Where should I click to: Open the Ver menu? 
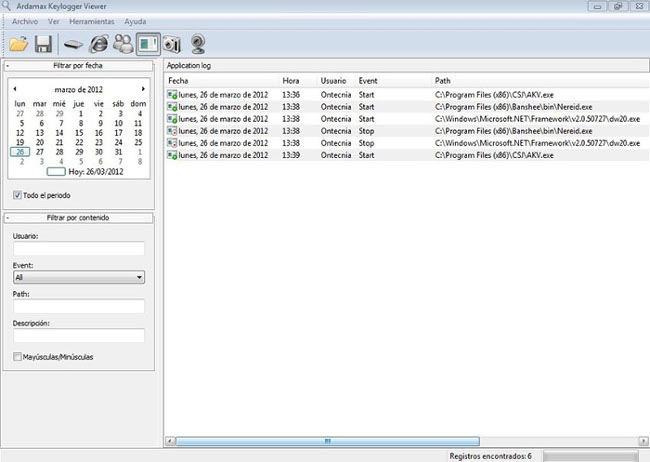point(53,22)
